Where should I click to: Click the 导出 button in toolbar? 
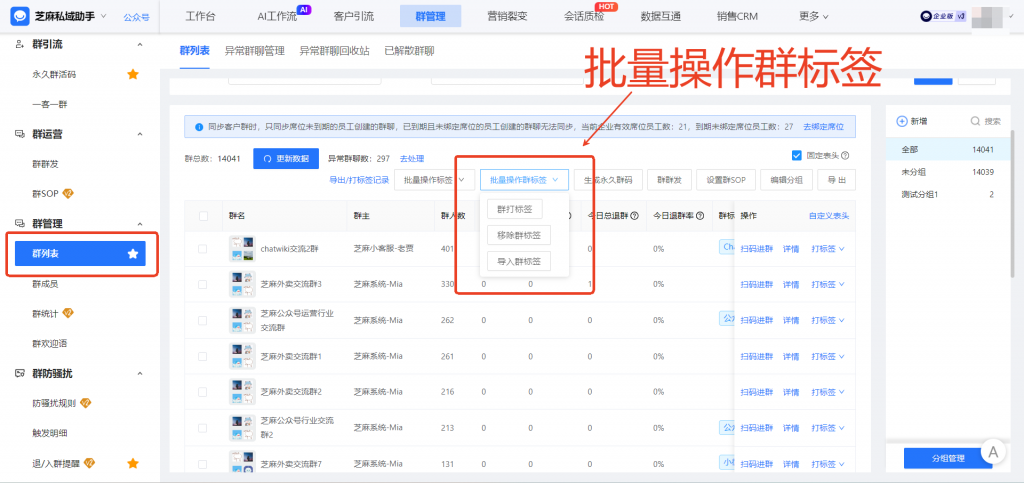(837, 179)
